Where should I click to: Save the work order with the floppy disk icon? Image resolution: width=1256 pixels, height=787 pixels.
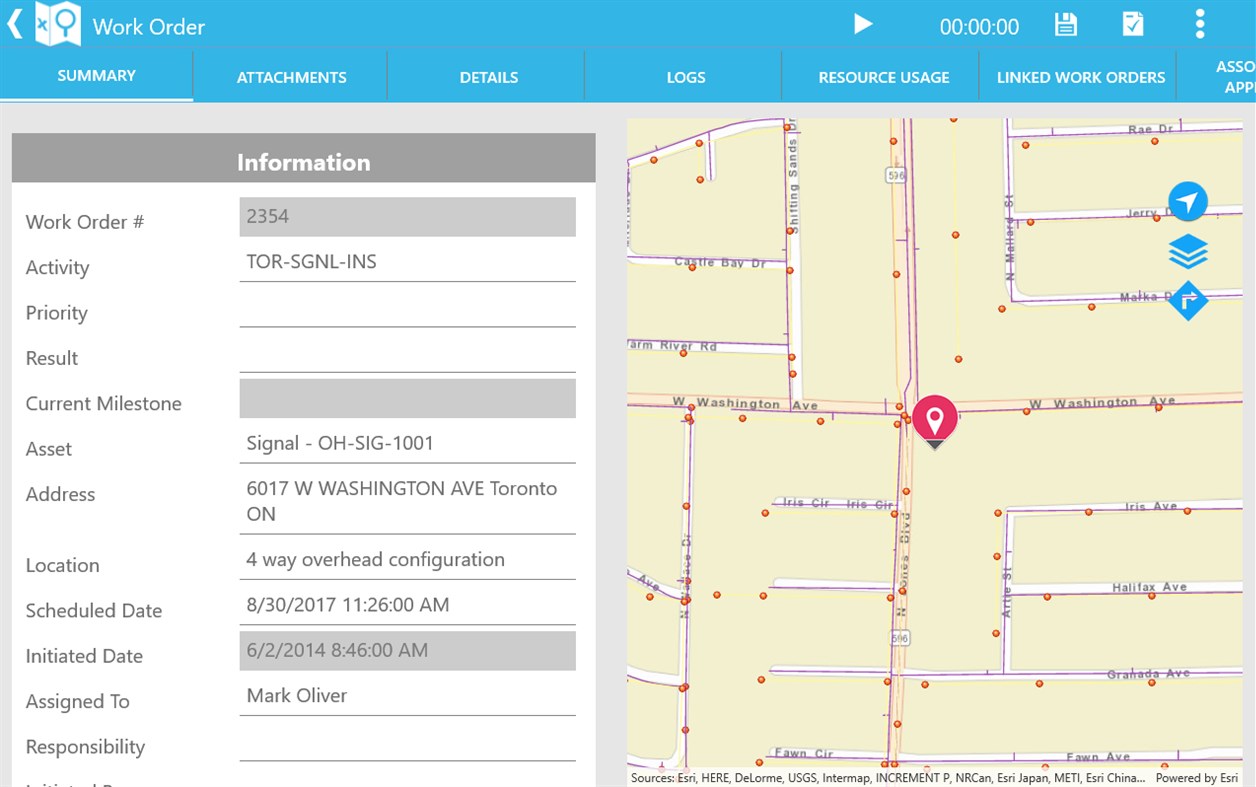click(1066, 25)
